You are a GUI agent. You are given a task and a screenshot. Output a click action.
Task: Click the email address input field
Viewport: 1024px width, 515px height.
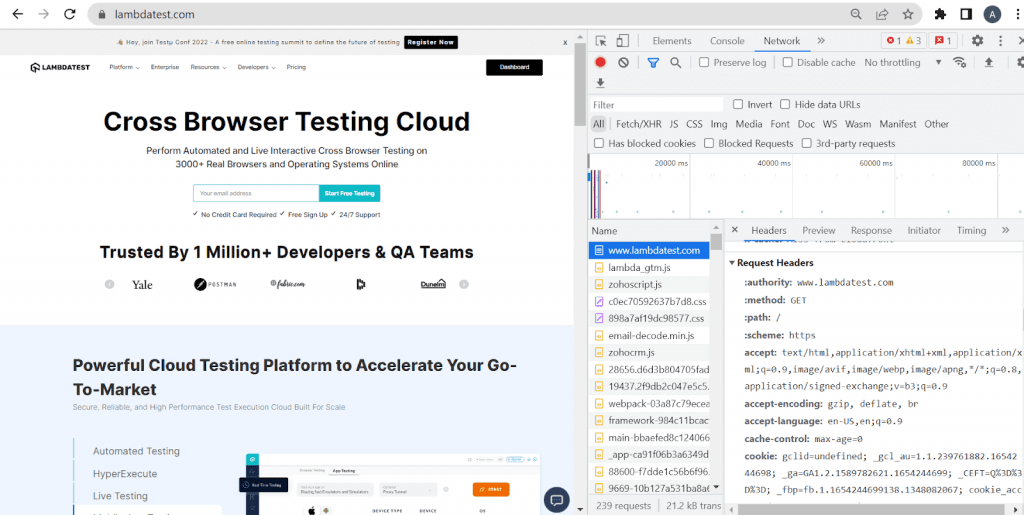pos(255,193)
